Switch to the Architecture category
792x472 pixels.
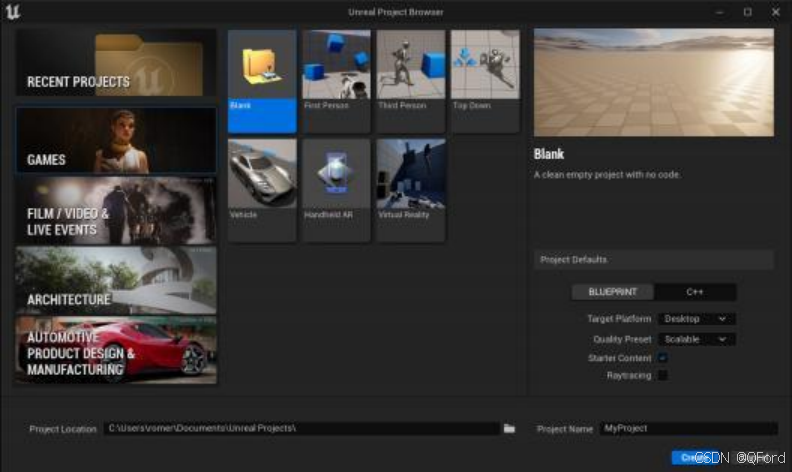pos(116,280)
